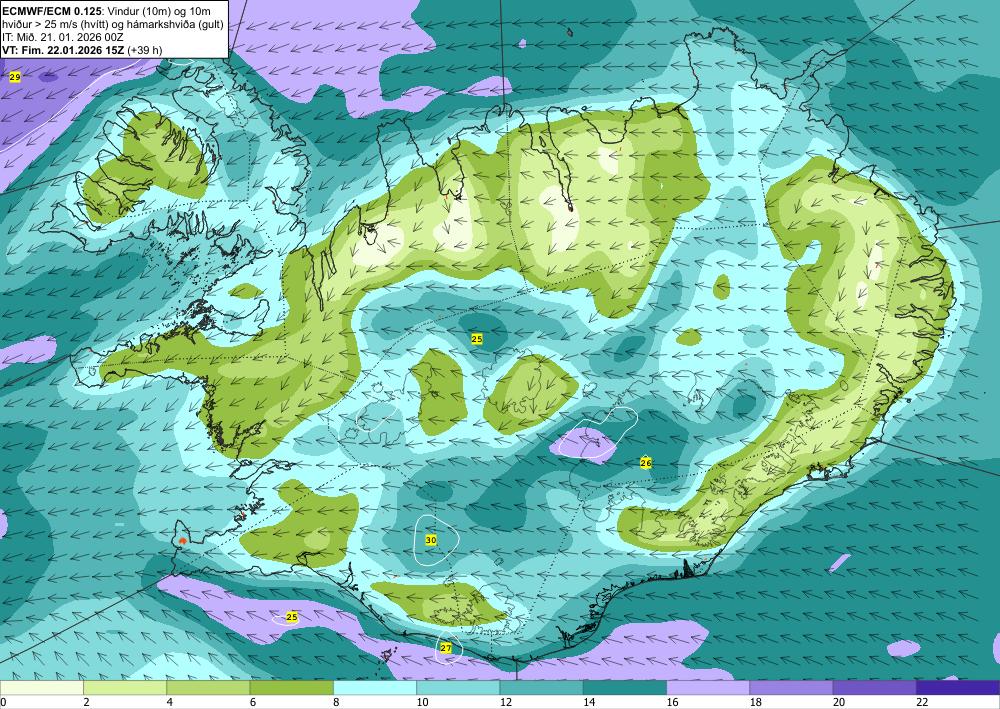Click the legend tick label 0
1000x709 pixels.
click(3, 702)
